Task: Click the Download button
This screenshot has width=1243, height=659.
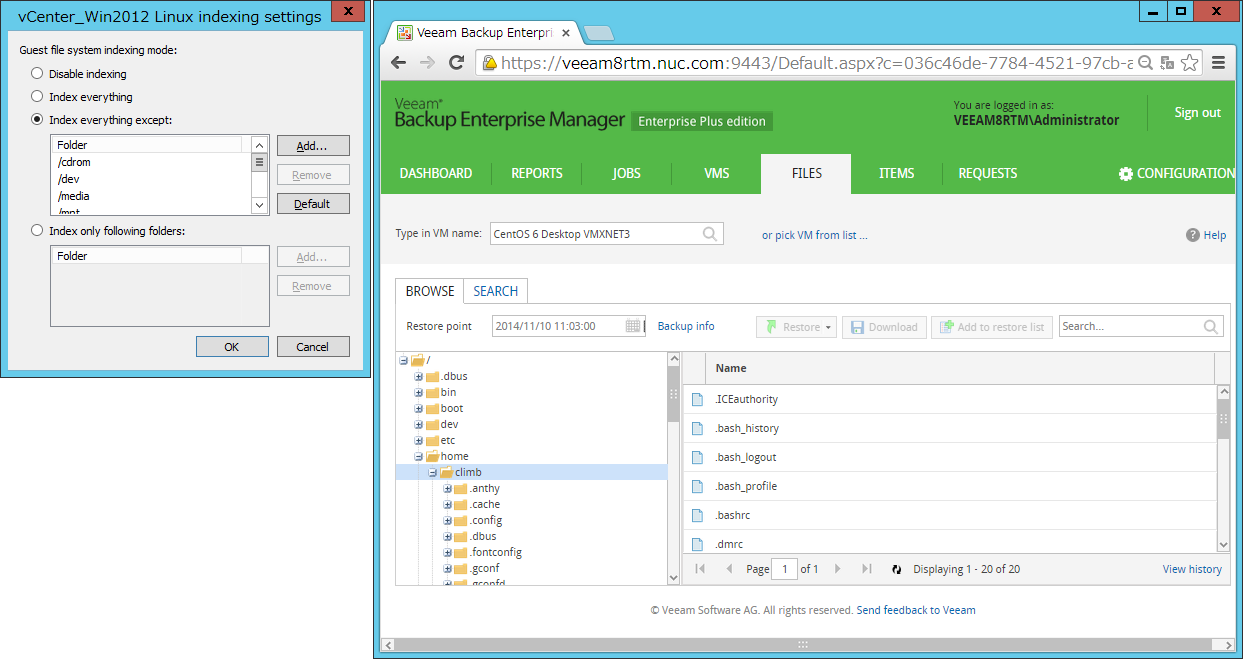Action: tap(884, 327)
